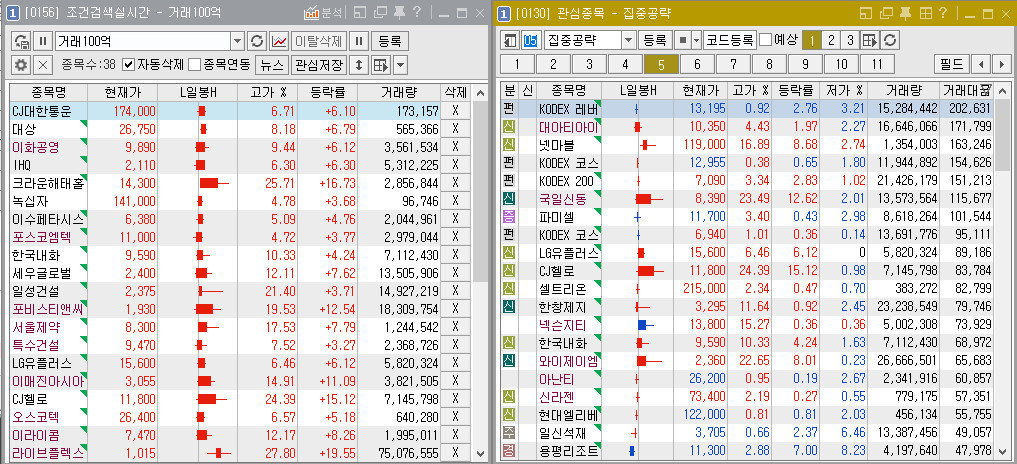Click the grid layout icon in 관심종목 title bar

[x=925, y=12]
